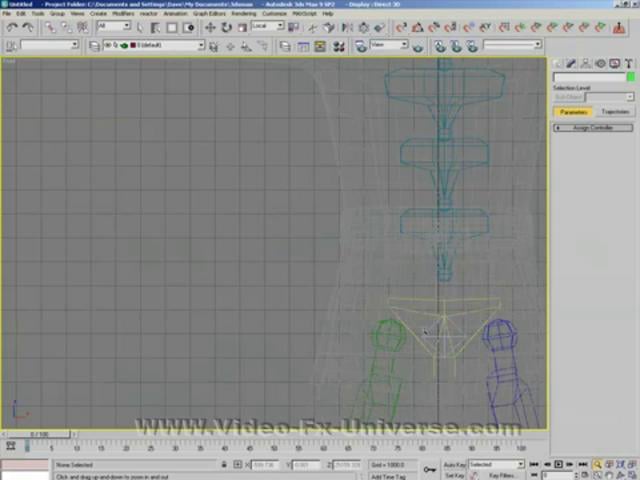Click the Go to Start playback button
This screenshot has width=640, height=480.
[x=533, y=464]
